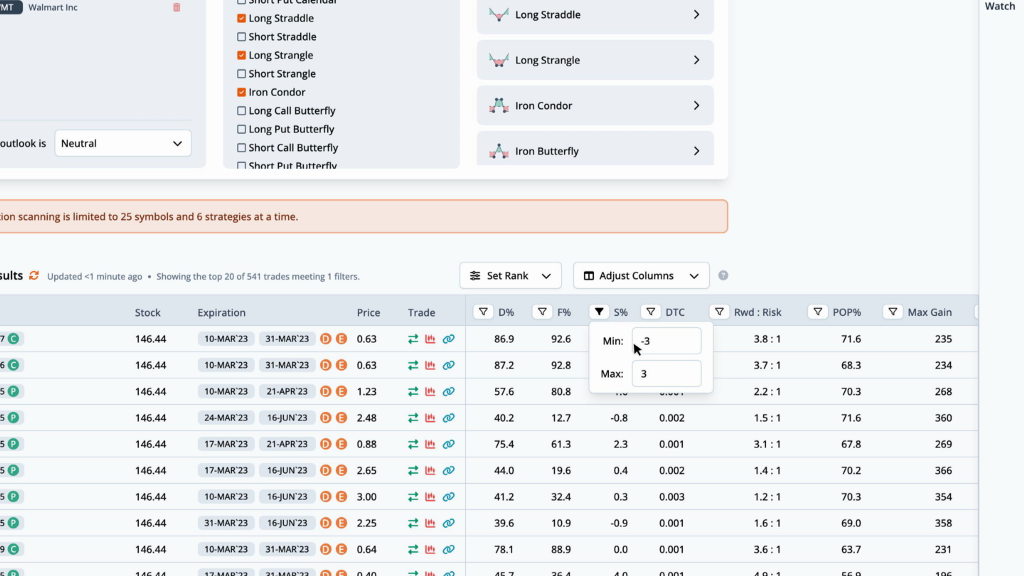
Task: Open the Set Rank dropdown
Action: tap(510, 276)
